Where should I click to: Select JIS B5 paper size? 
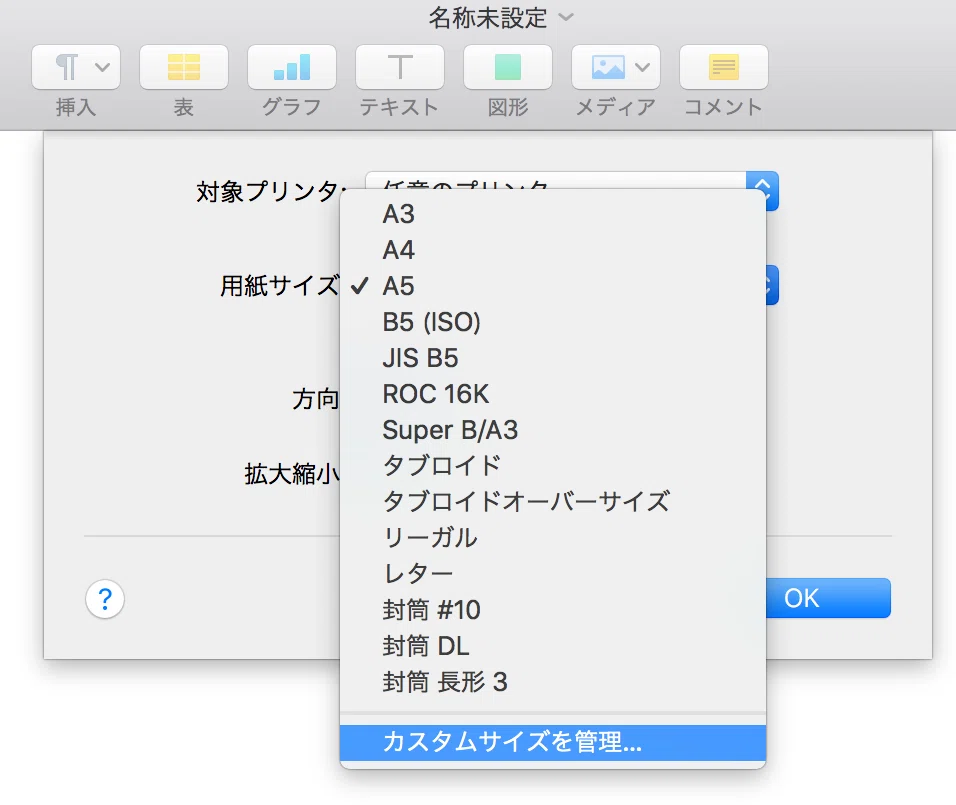(x=552, y=358)
